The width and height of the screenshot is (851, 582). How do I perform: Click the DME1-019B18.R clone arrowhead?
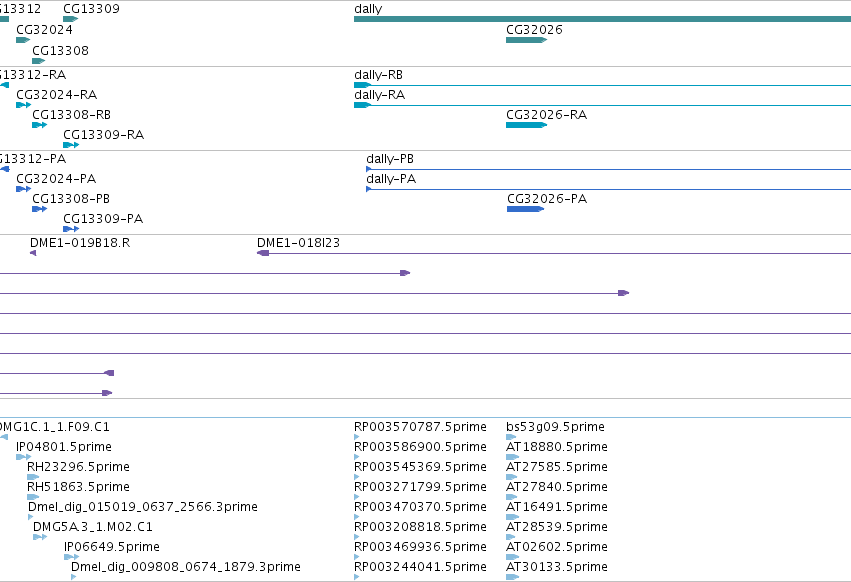coord(33,253)
